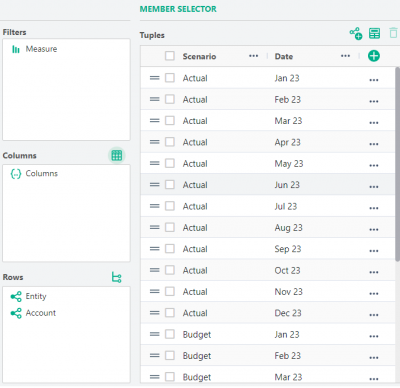Click drag handle of Actual Nov 23 row

[154, 292]
